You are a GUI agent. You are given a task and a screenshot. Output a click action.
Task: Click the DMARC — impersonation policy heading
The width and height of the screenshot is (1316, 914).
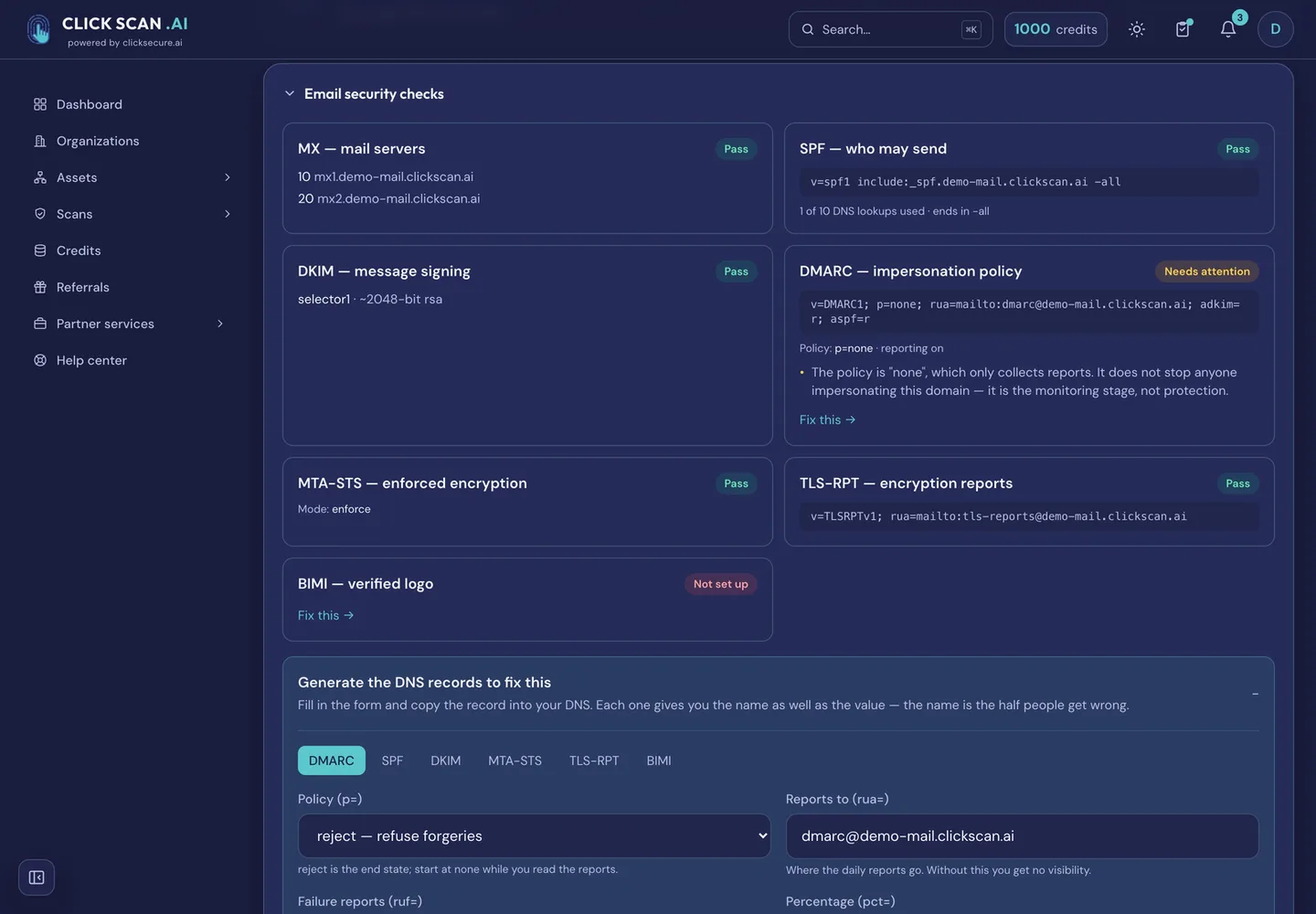(910, 271)
